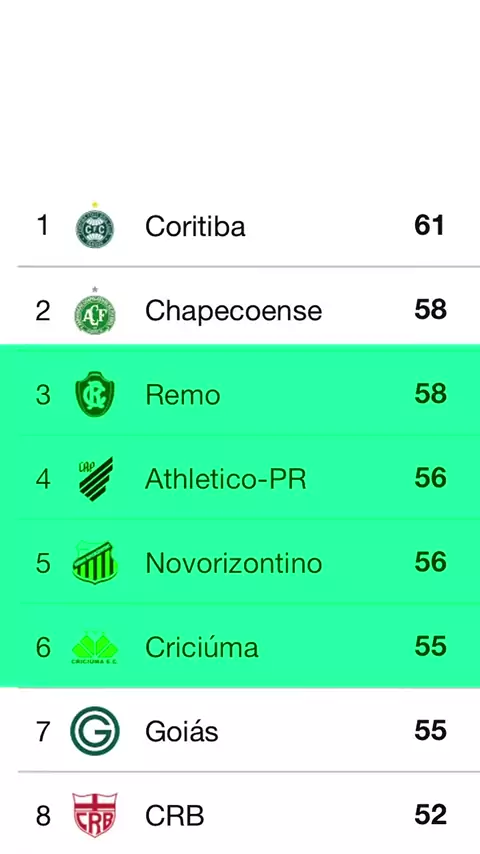Open the Chapecoense team name
480x854 pixels.
point(234,311)
